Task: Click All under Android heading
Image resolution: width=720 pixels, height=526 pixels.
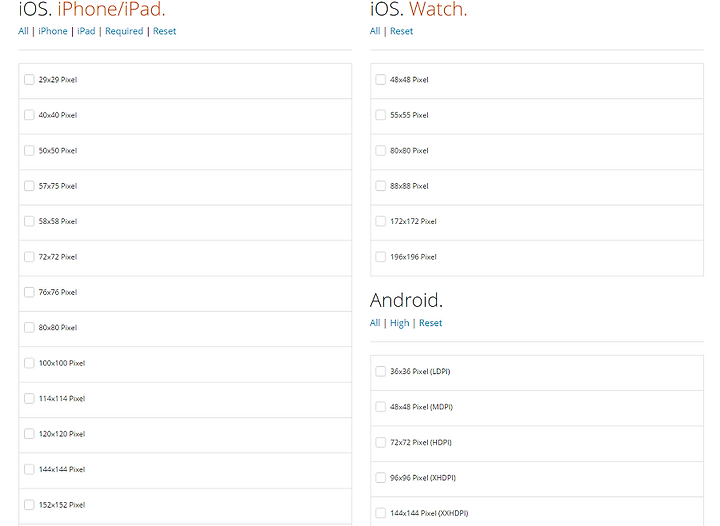Action: click(375, 323)
